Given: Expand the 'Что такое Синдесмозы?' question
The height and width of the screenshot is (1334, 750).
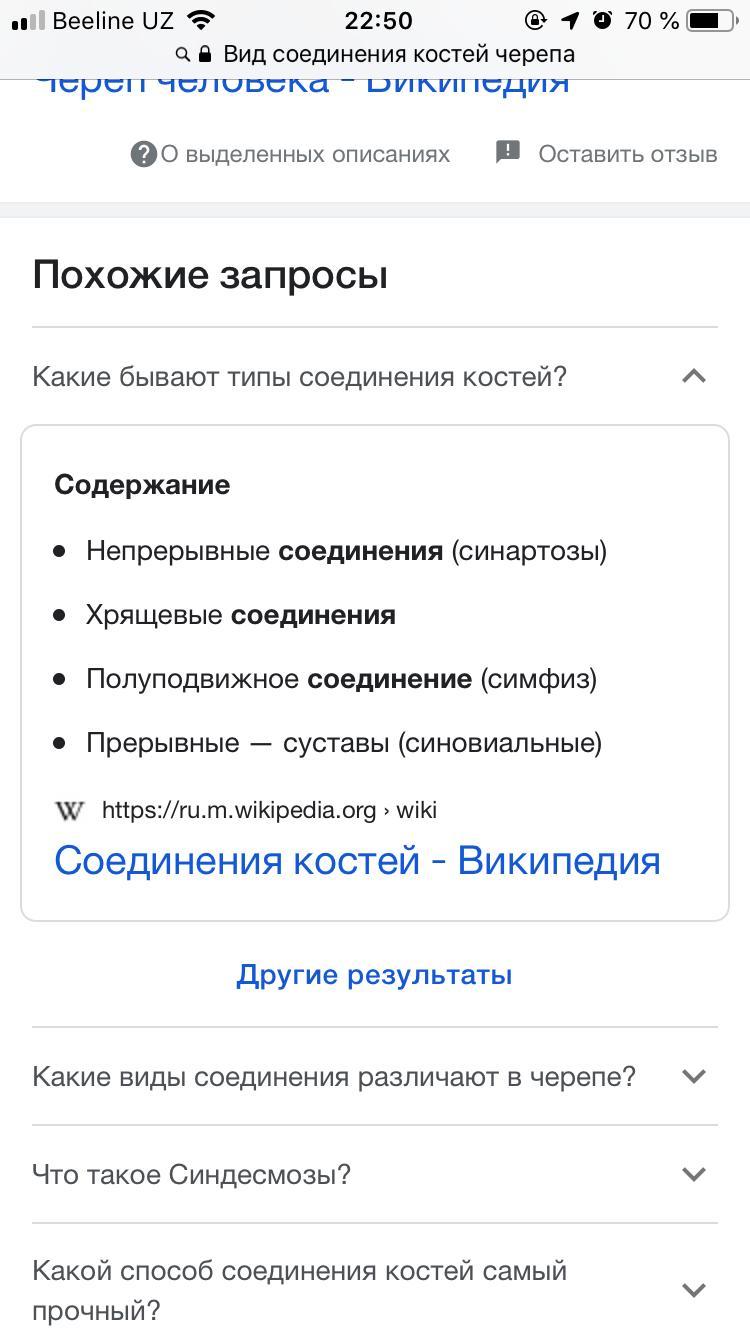Looking at the screenshot, I should [x=375, y=1174].
